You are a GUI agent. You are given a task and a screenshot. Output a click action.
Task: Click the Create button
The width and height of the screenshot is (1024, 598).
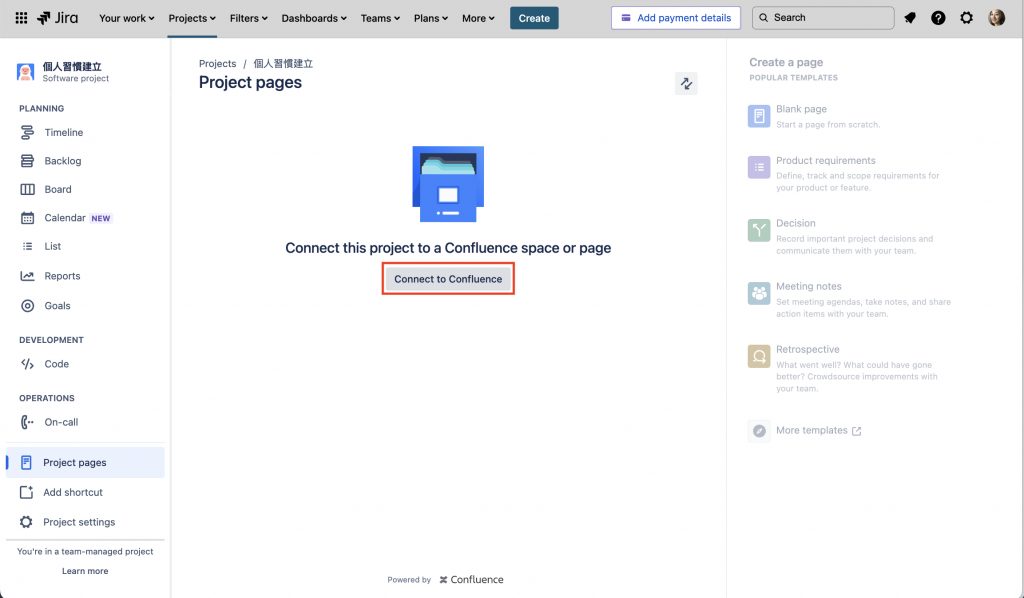click(x=534, y=18)
